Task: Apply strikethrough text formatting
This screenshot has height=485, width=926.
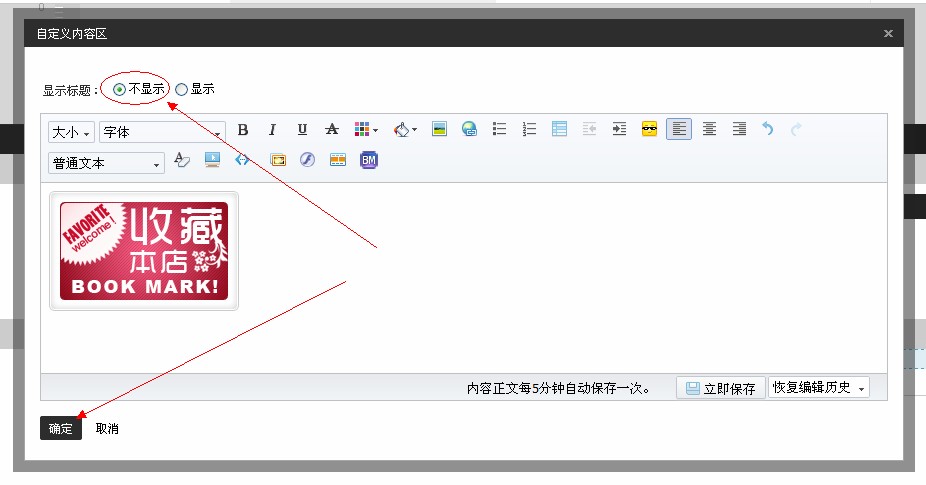Action: (x=332, y=130)
